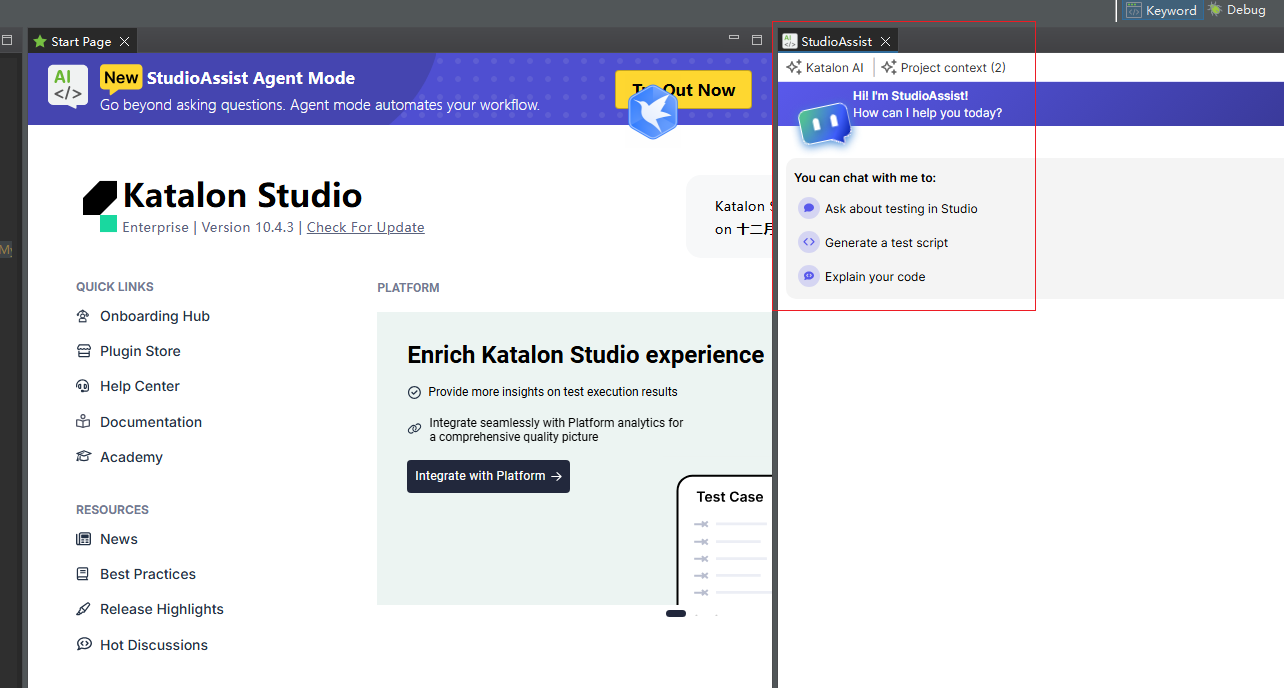
Task: Click the Integrate with Platform button
Action: coord(488,476)
